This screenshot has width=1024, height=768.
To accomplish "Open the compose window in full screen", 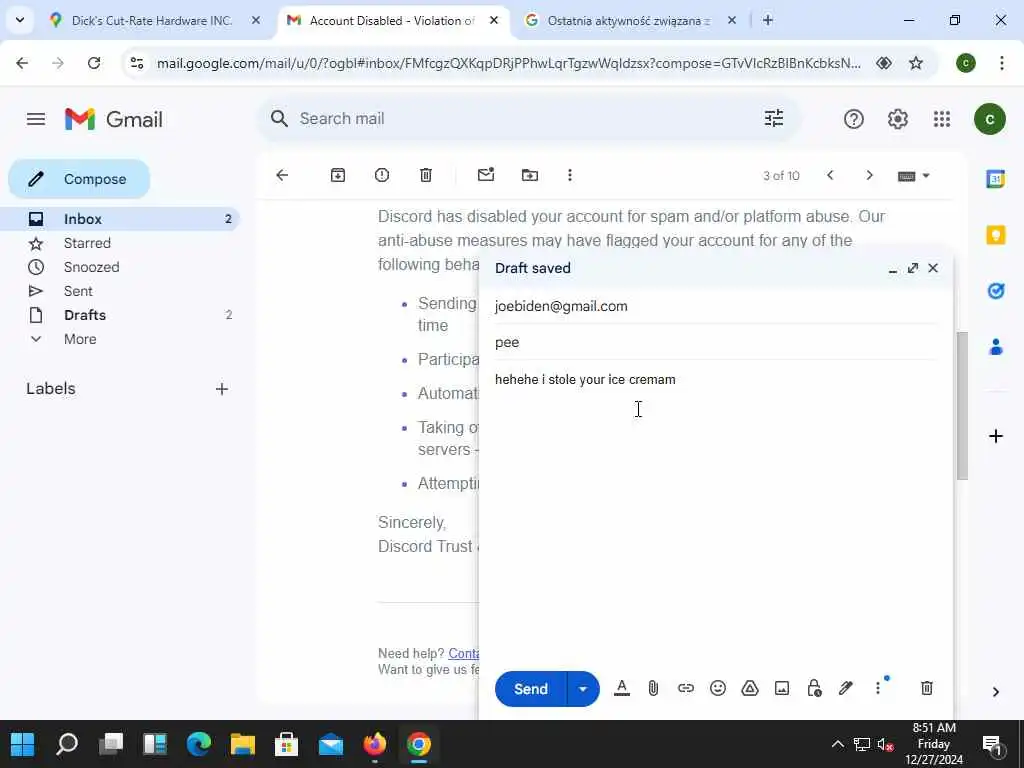I will point(913,268).
